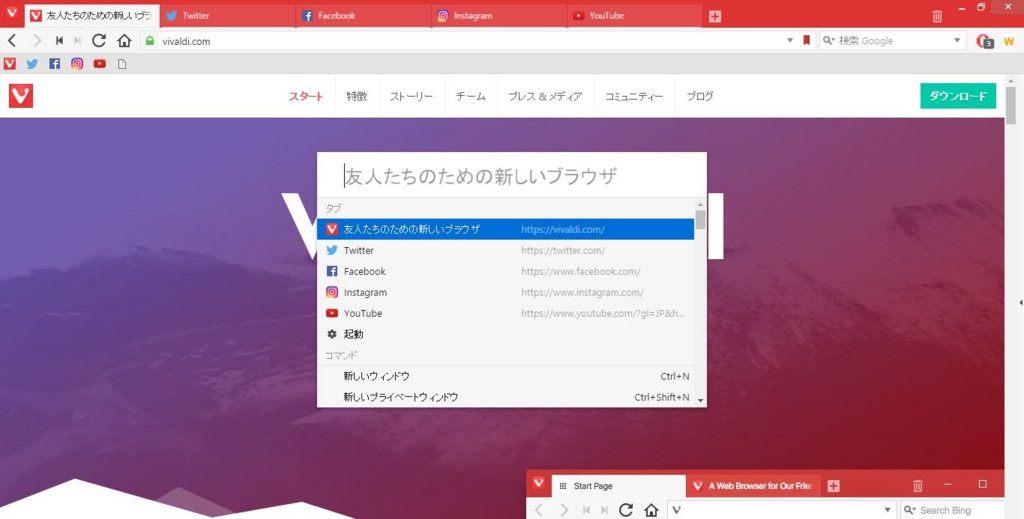Click the quick command input field

coord(511,175)
